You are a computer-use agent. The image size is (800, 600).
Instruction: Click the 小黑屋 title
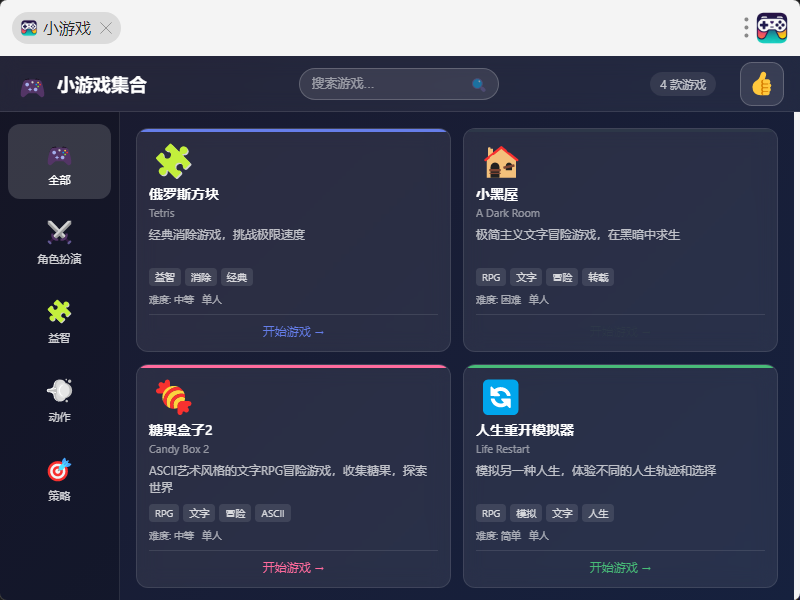[497, 194]
